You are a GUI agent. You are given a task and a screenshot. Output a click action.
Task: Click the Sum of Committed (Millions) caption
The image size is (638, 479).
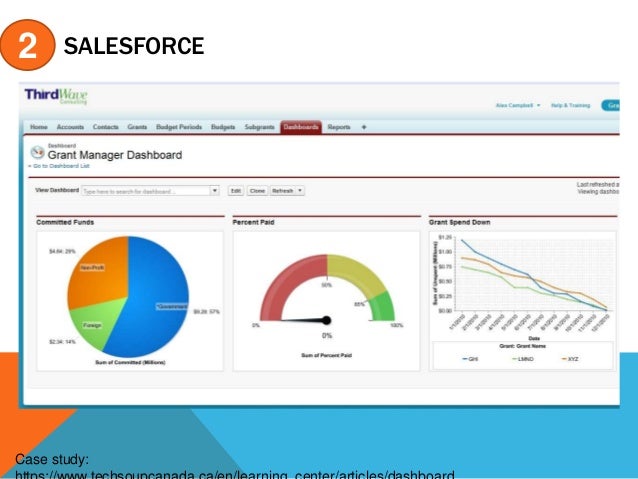pyautogui.click(x=130, y=362)
